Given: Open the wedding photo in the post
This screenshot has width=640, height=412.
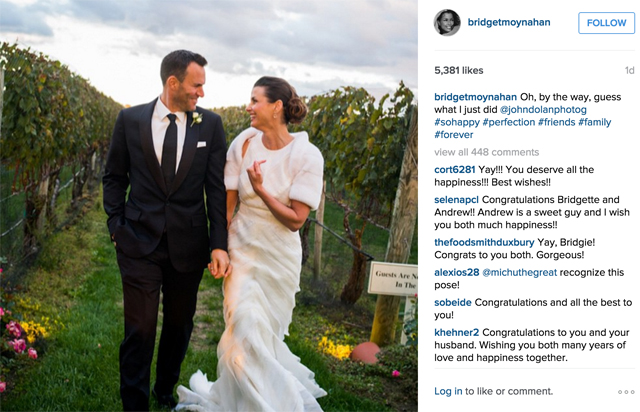Looking at the screenshot, I should coord(209,206).
